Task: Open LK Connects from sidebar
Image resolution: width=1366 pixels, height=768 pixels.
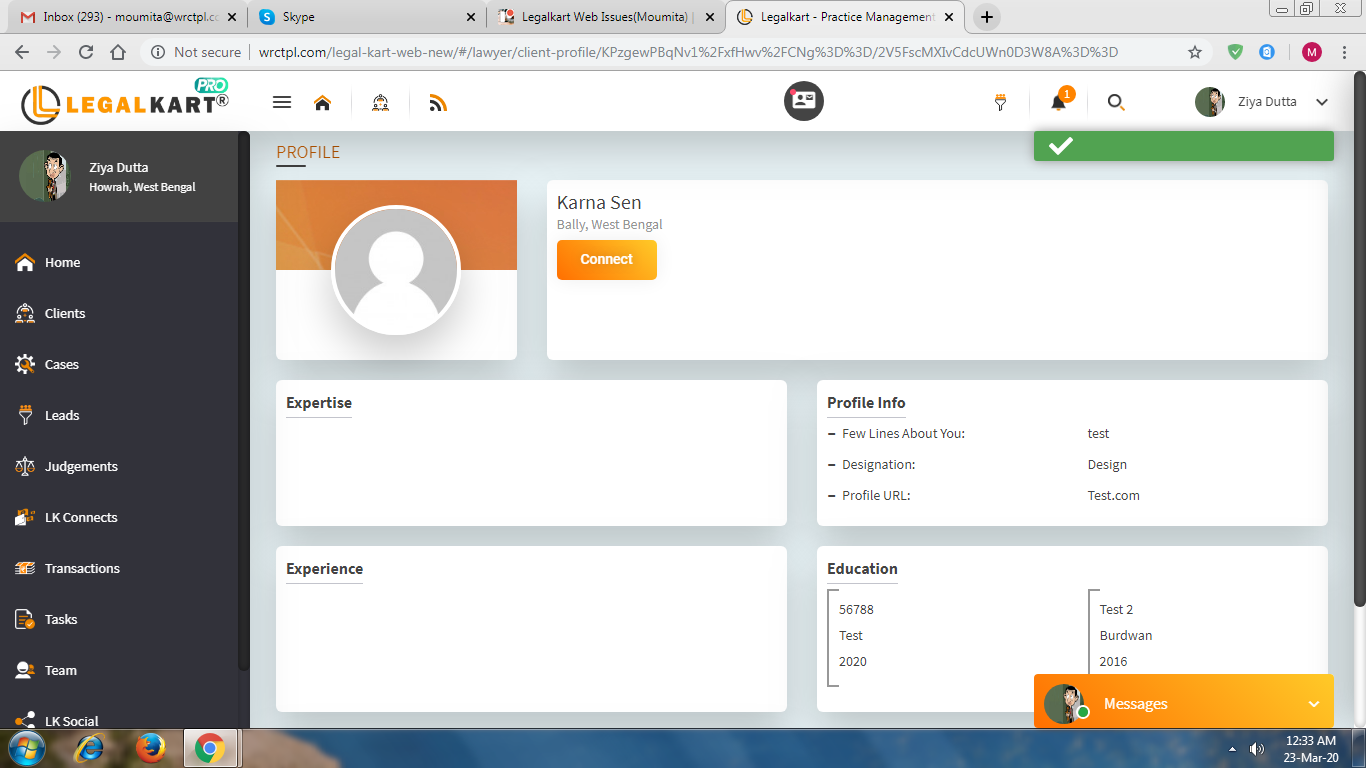Action: [x=80, y=517]
